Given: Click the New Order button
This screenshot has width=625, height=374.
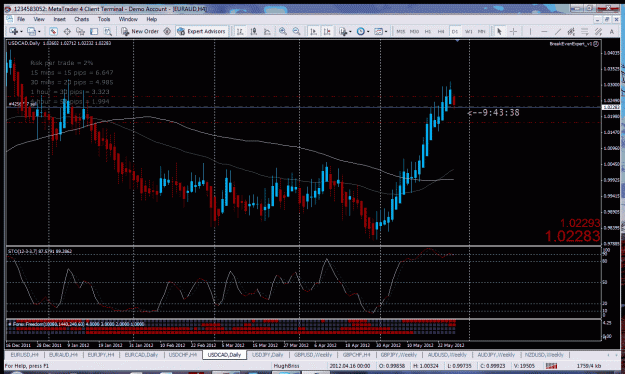Looking at the screenshot, I should tap(140, 31).
